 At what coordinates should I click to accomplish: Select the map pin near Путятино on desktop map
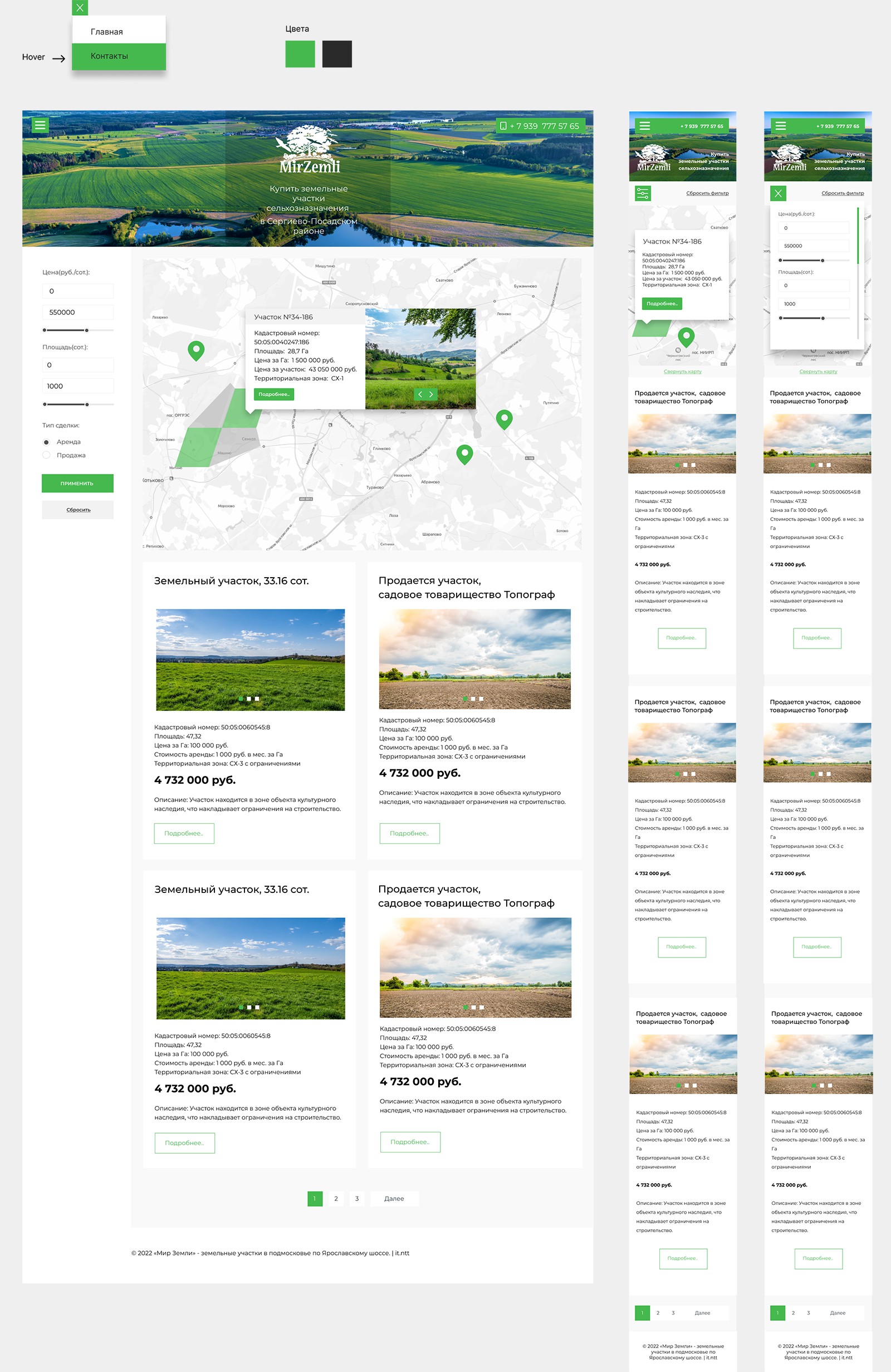tap(505, 419)
